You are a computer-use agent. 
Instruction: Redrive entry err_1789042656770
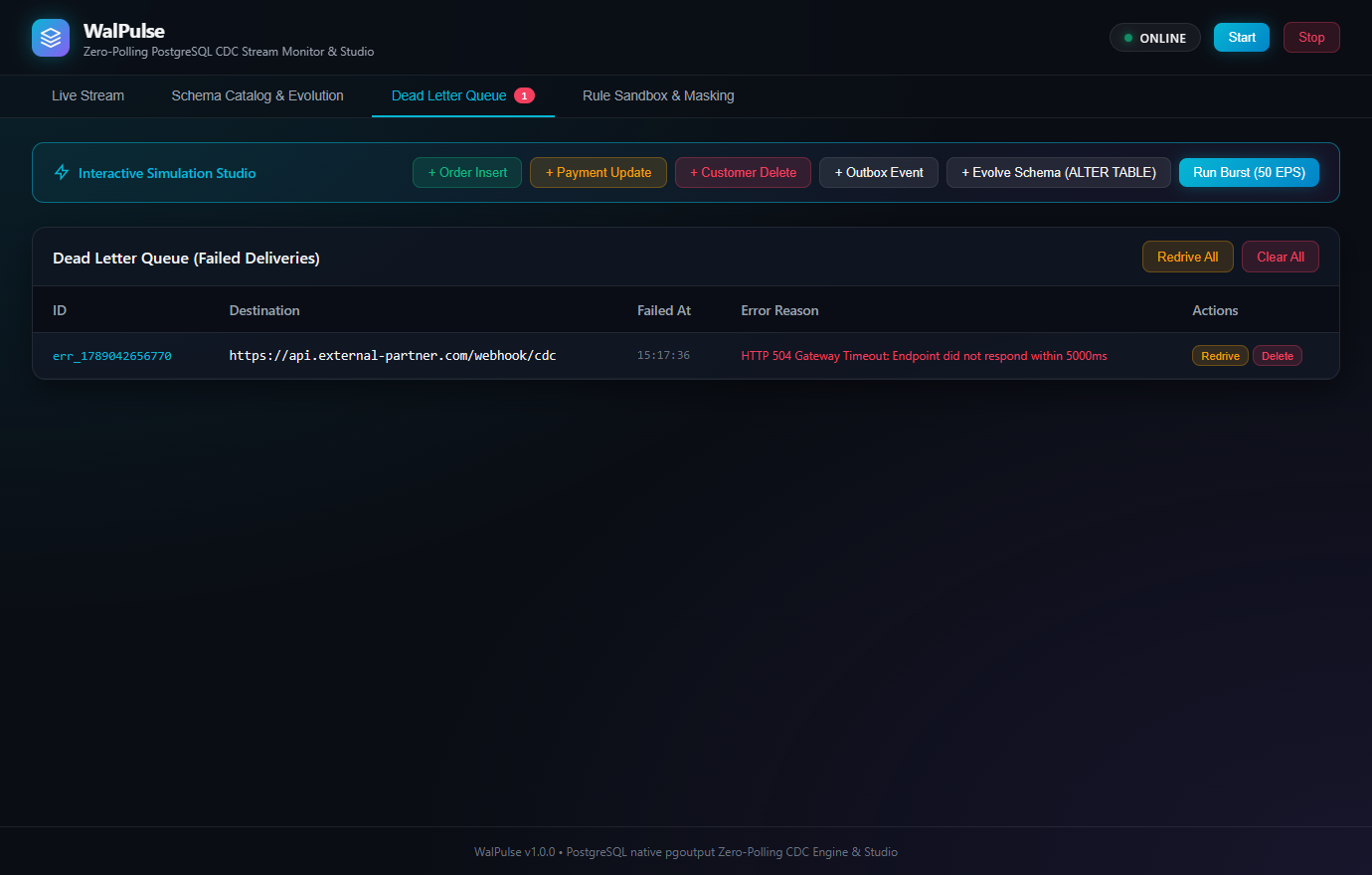[x=1220, y=356]
